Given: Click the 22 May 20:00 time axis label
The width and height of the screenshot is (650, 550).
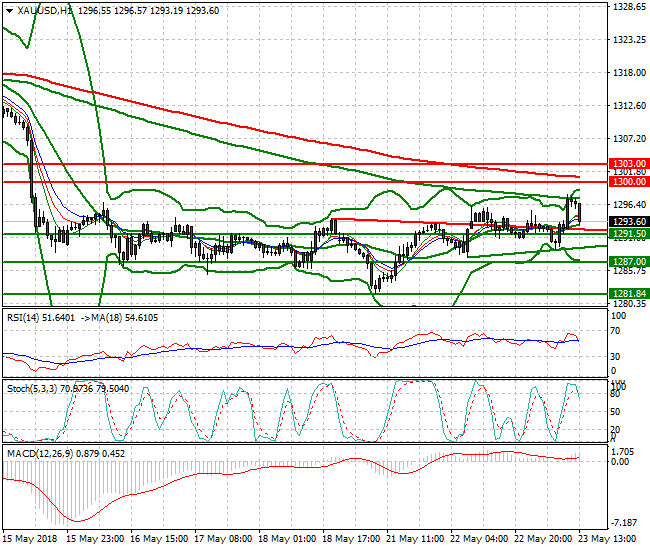Looking at the screenshot, I should coord(543,539).
